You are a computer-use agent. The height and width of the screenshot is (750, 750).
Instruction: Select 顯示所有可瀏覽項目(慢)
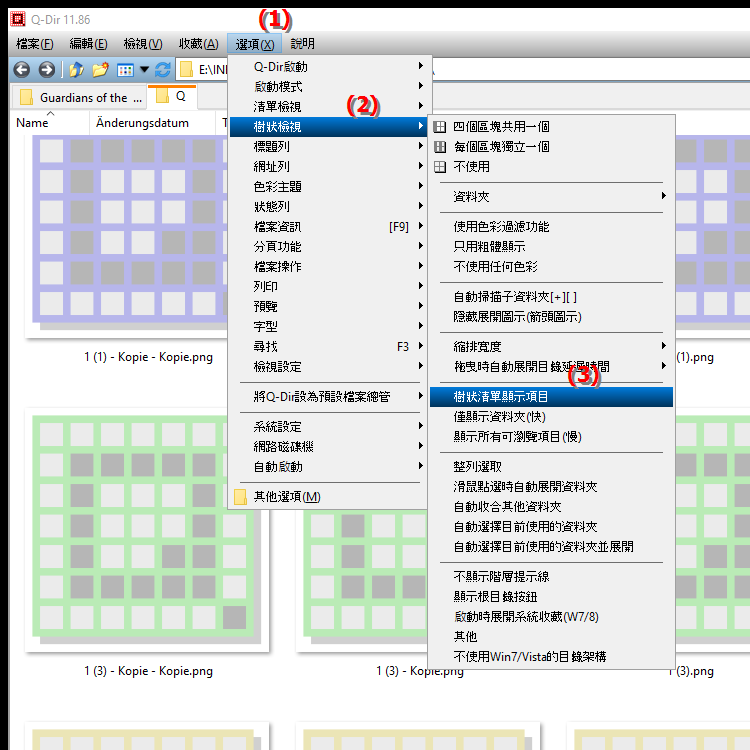(x=551, y=437)
